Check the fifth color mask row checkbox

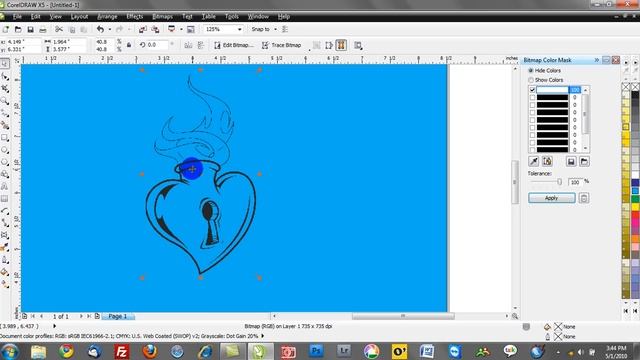[532, 120]
